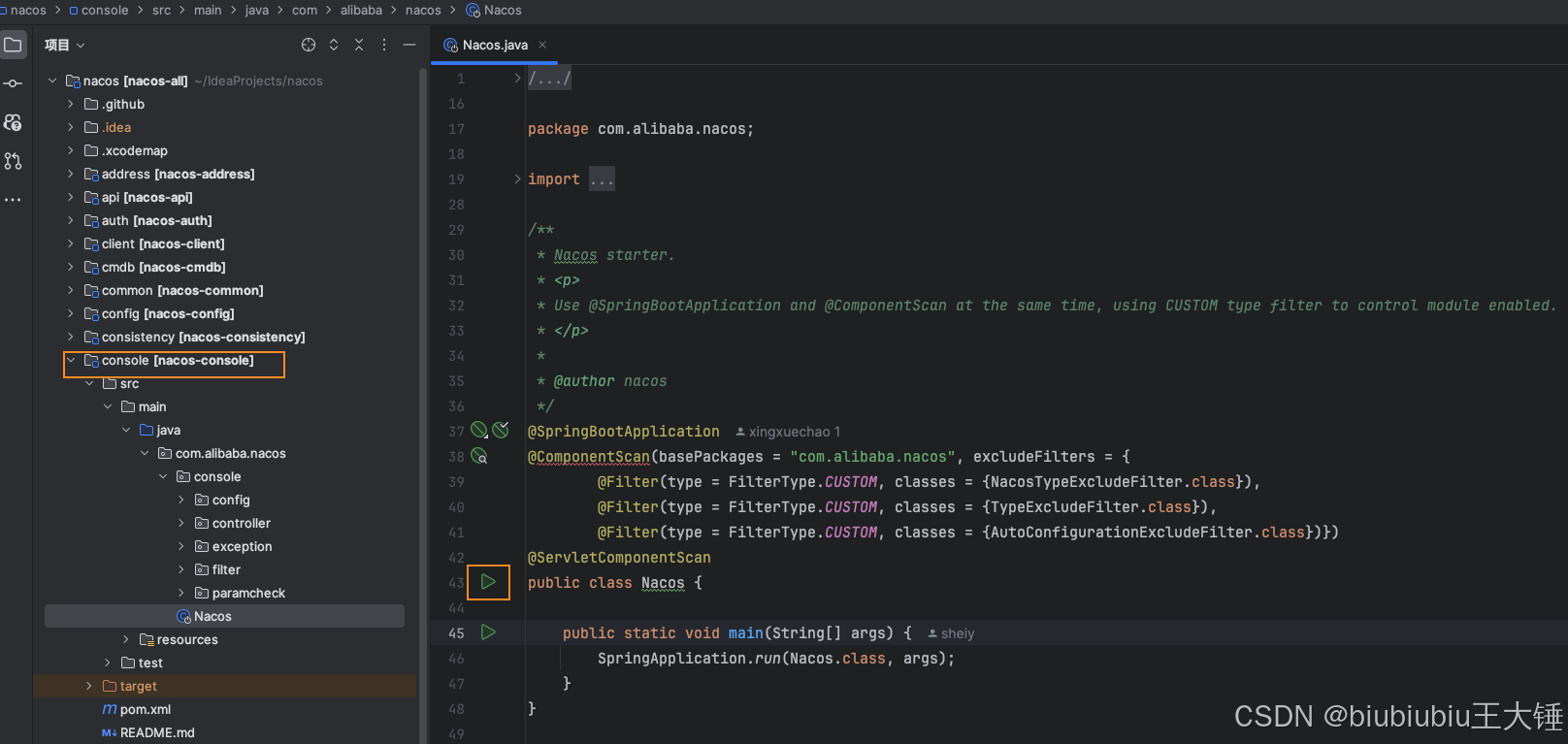
Task: Click the main method name in editor
Action: click(746, 633)
